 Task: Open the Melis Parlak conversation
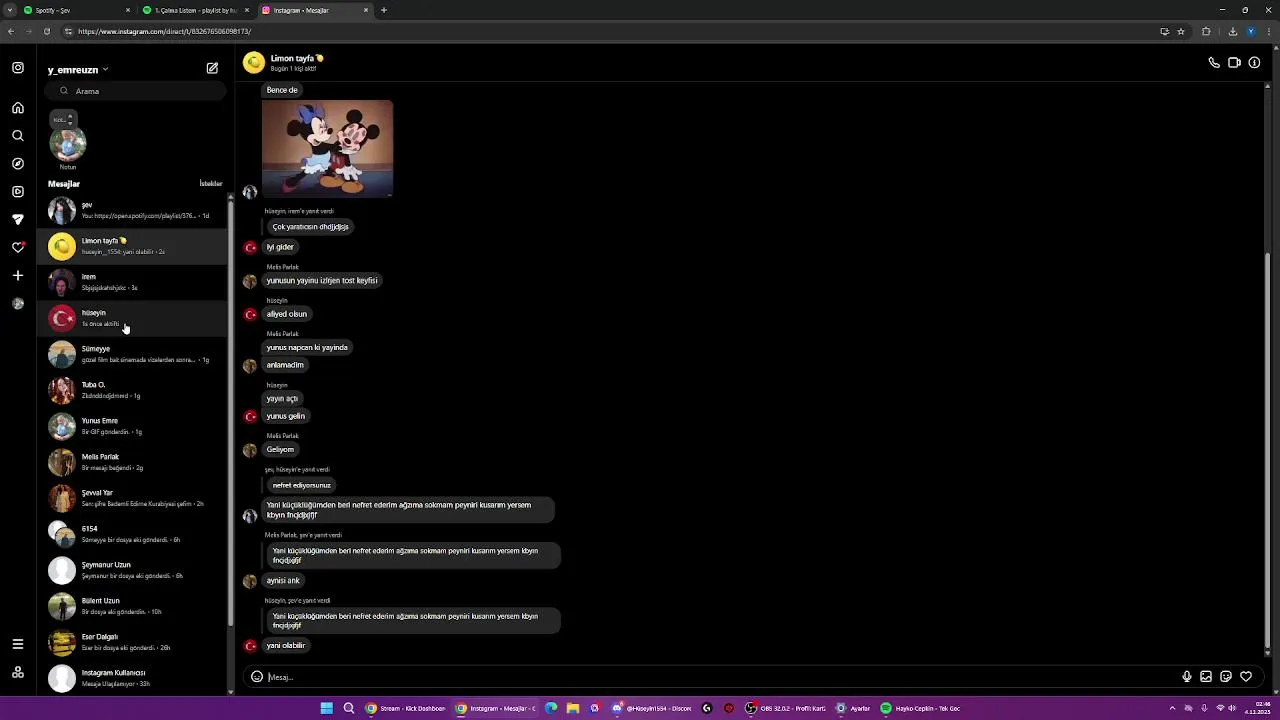[x=134, y=462]
